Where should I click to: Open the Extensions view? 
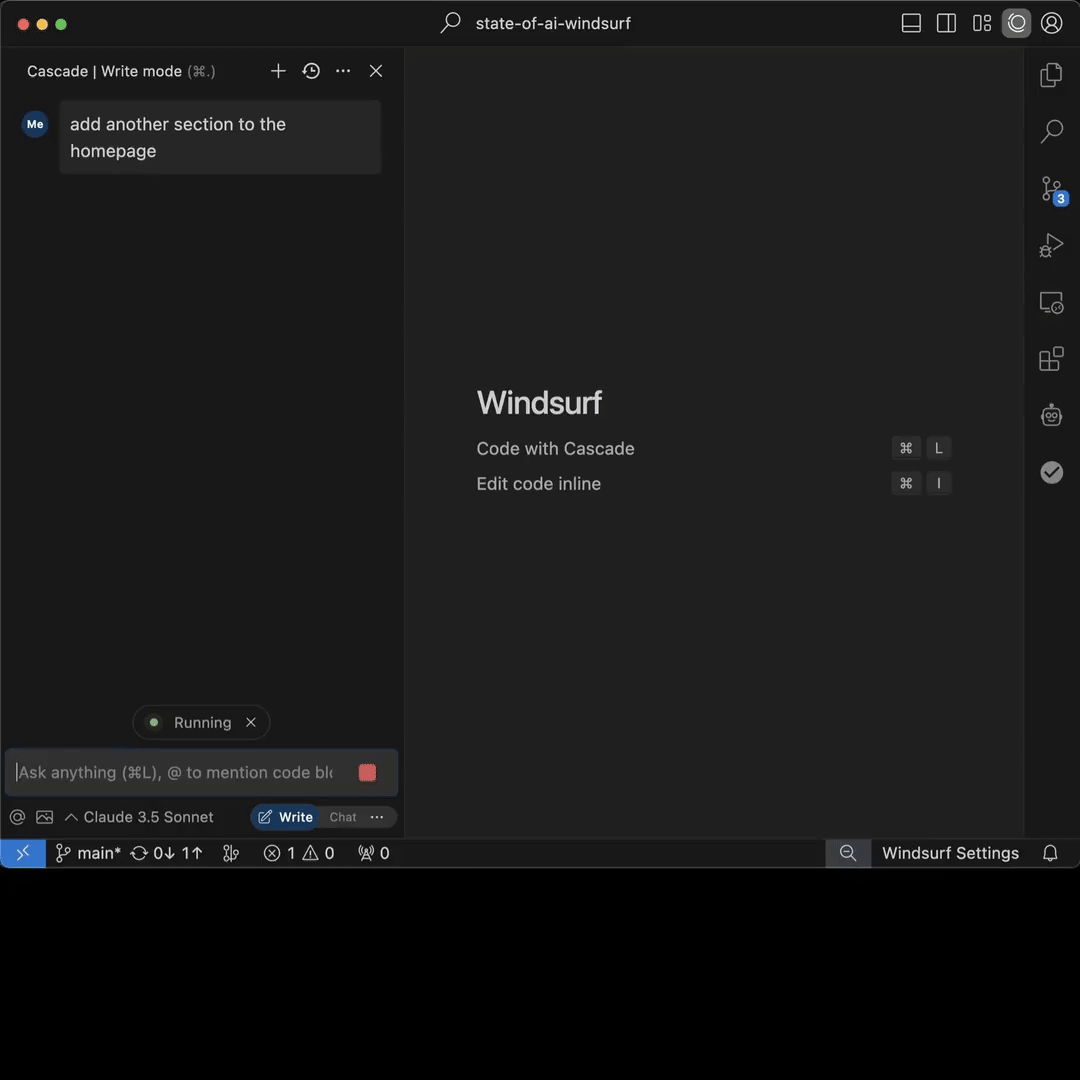pos(1051,359)
